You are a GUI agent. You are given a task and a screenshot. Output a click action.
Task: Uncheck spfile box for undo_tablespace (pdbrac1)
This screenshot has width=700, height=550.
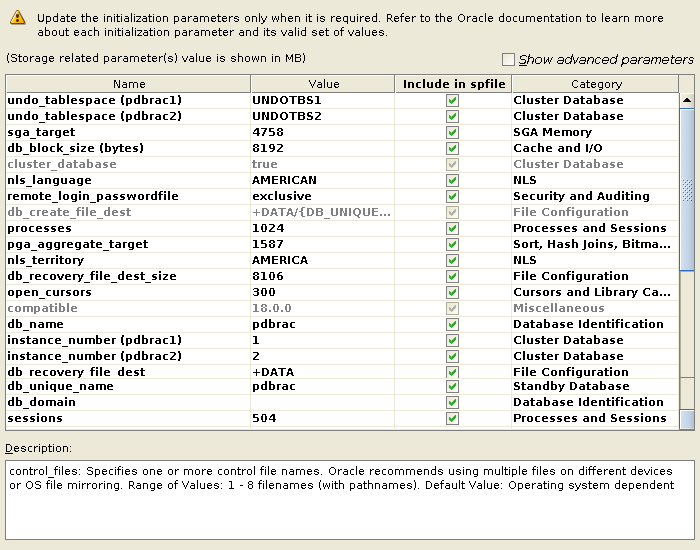pyautogui.click(x=452, y=100)
